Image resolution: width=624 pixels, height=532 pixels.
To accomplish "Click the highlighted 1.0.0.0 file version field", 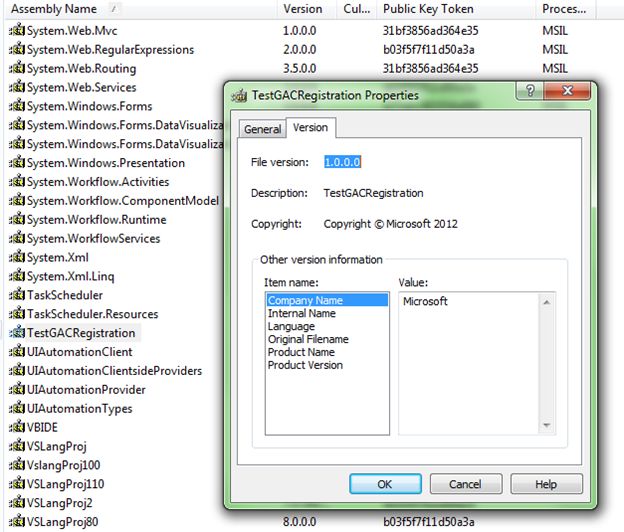I will 343,162.
